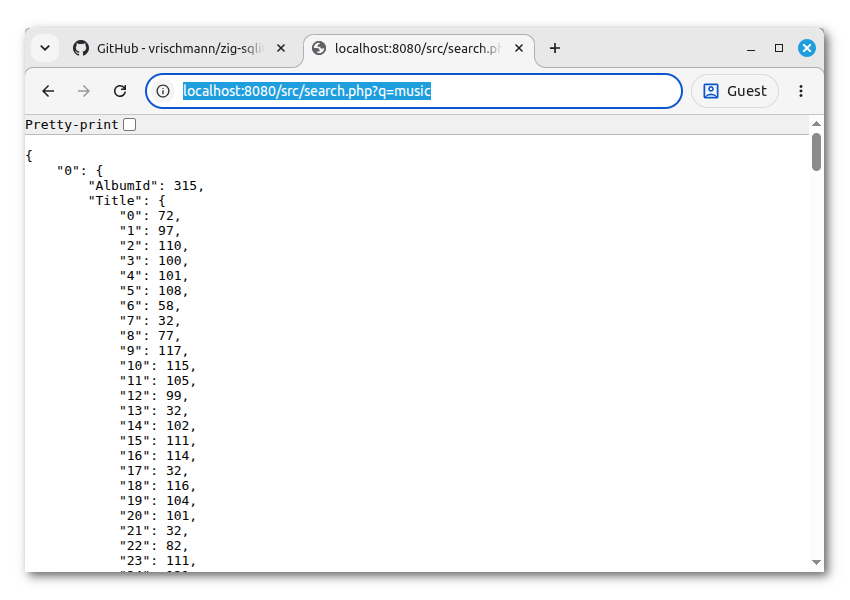850x600 pixels.
Task: Click the "12": 99 entry
Action: pyautogui.click(x=153, y=396)
